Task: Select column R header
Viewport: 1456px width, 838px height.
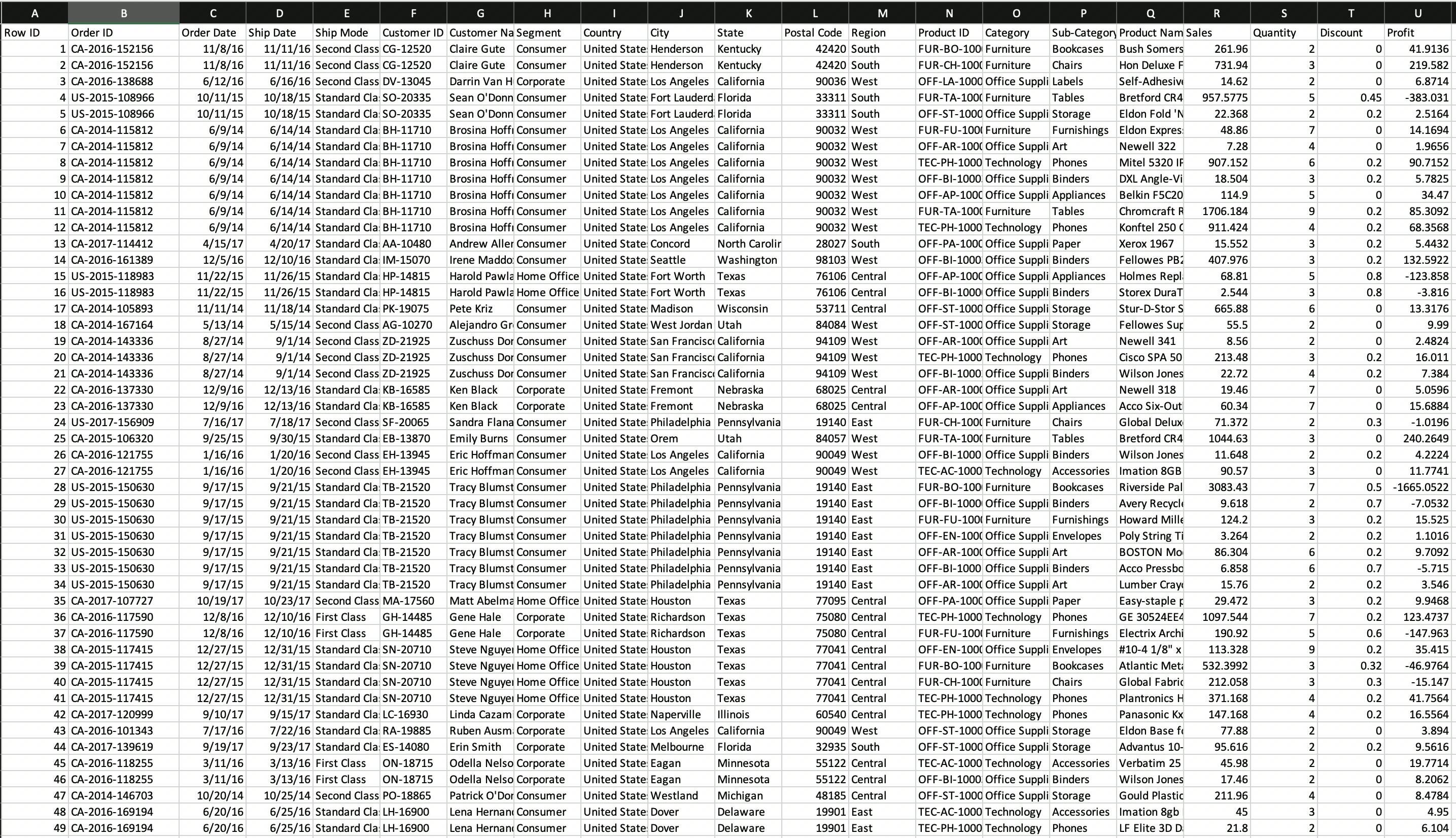Action: coord(1217,13)
